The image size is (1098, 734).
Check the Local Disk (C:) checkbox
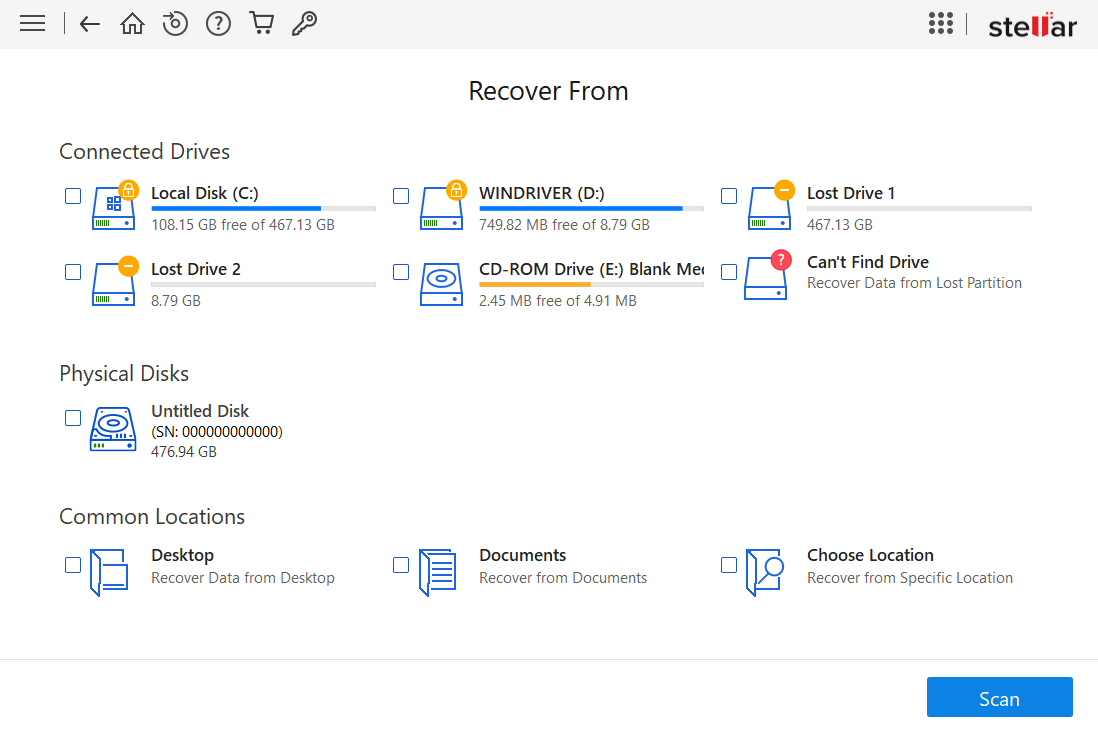click(x=73, y=196)
